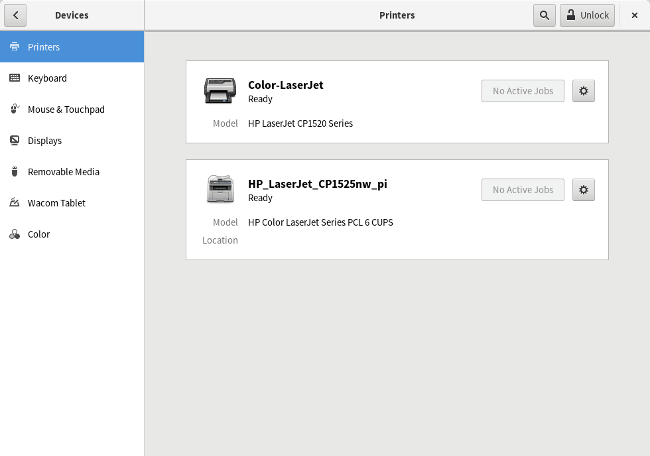Click the Displays monitor icon in the sidebar
Viewport: 650px width, 456px height.
click(x=14, y=141)
